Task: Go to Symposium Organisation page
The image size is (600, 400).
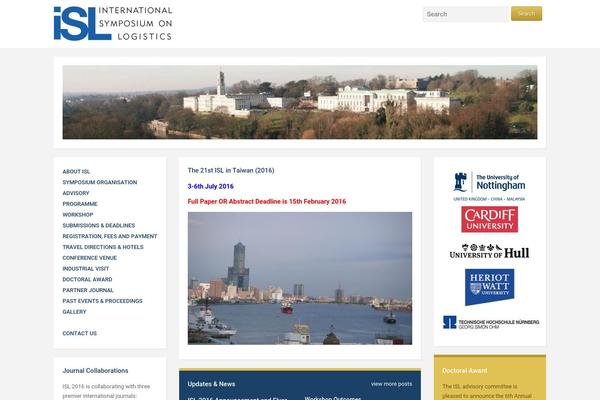Action: (x=99, y=182)
